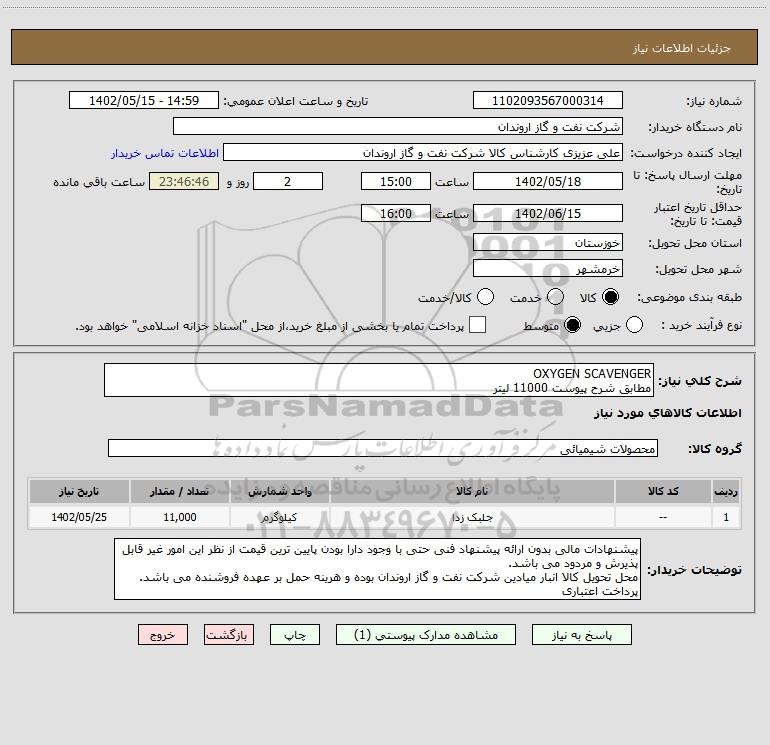Click the OXYGEN SCAVENGER description box
Screen dimensions: 770x745
pyautogui.click(x=379, y=380)
